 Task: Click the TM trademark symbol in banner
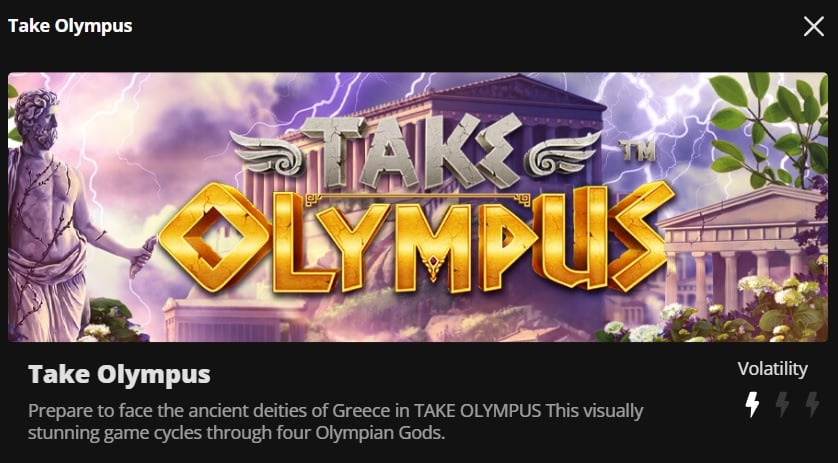[637, 151]
